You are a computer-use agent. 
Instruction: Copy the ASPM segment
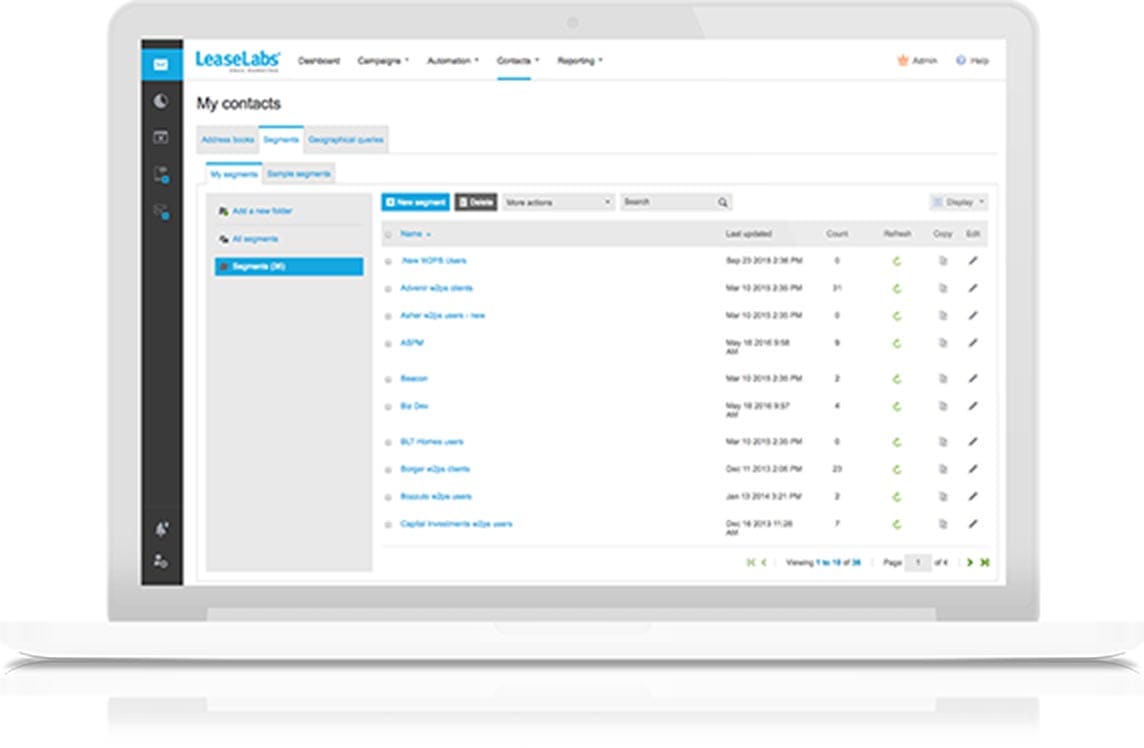tap(942, 343)
